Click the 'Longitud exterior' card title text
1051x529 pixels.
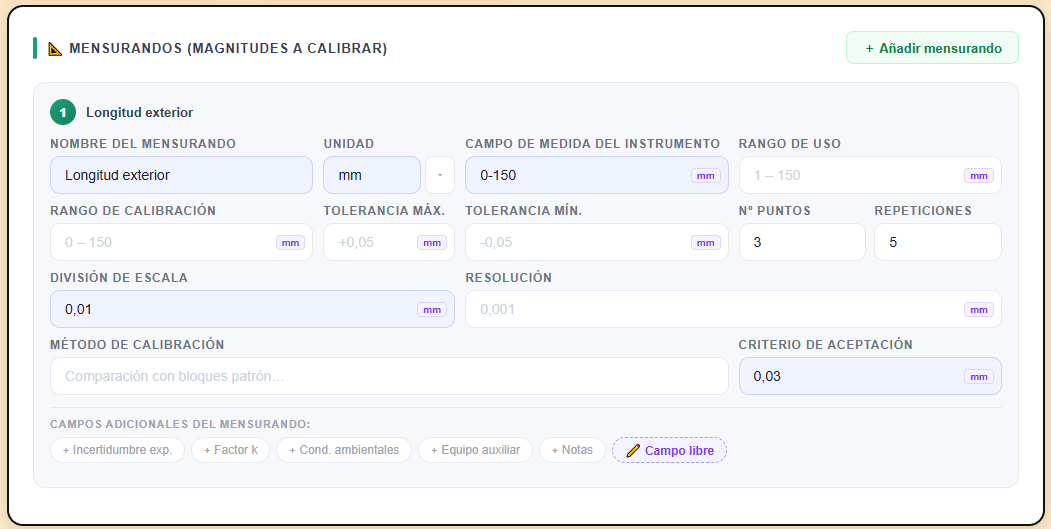[x=139, y=113]
